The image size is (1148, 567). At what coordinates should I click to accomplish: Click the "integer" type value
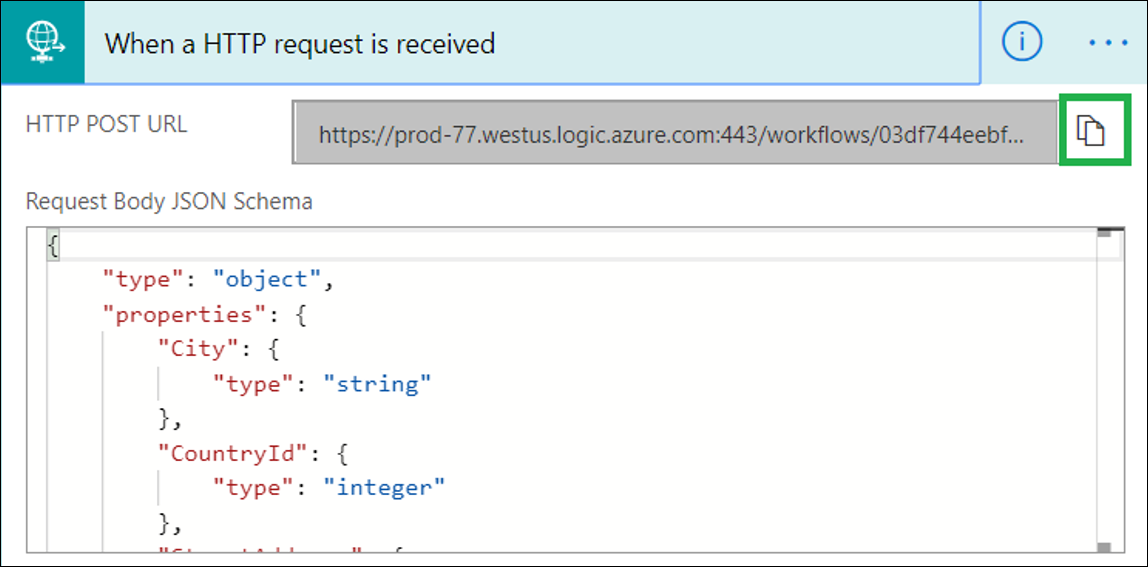tap(384, 486)
